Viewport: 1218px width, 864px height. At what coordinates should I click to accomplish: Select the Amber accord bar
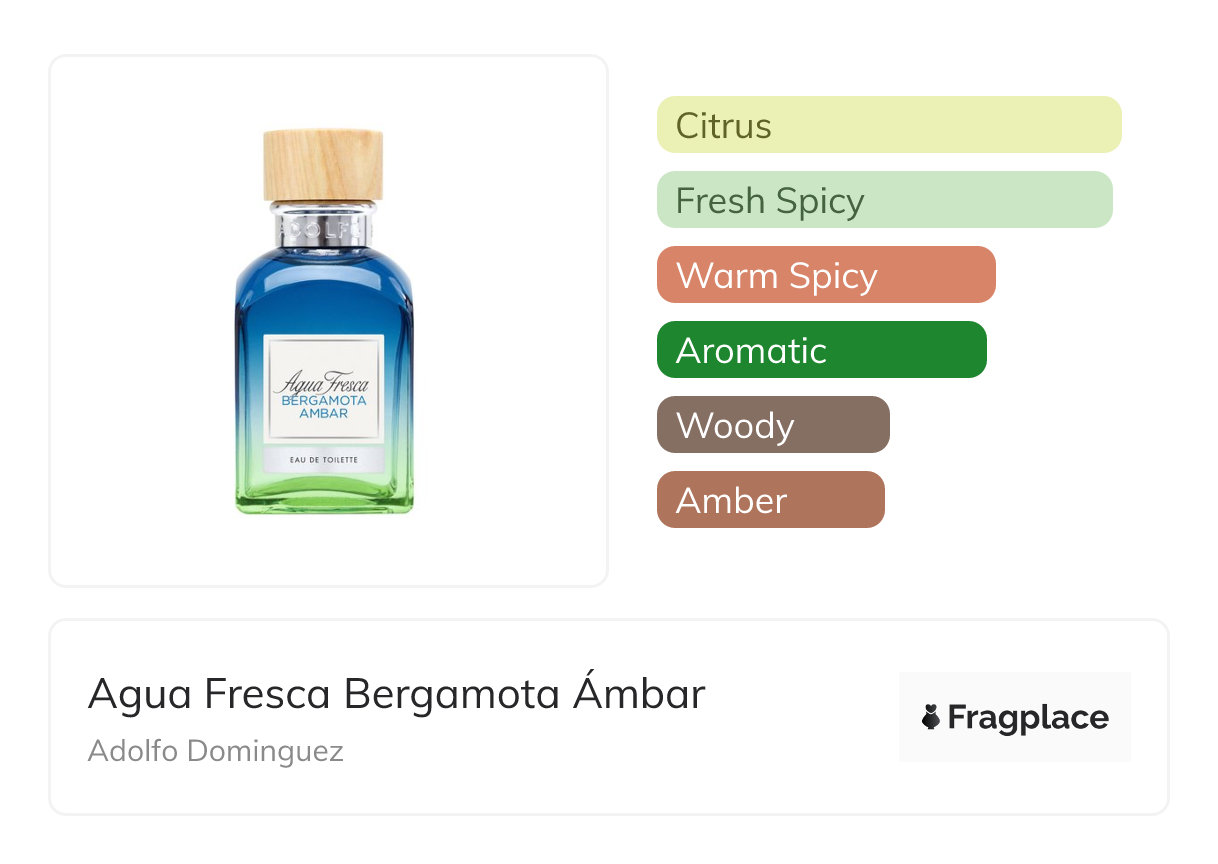pos(770,500)
